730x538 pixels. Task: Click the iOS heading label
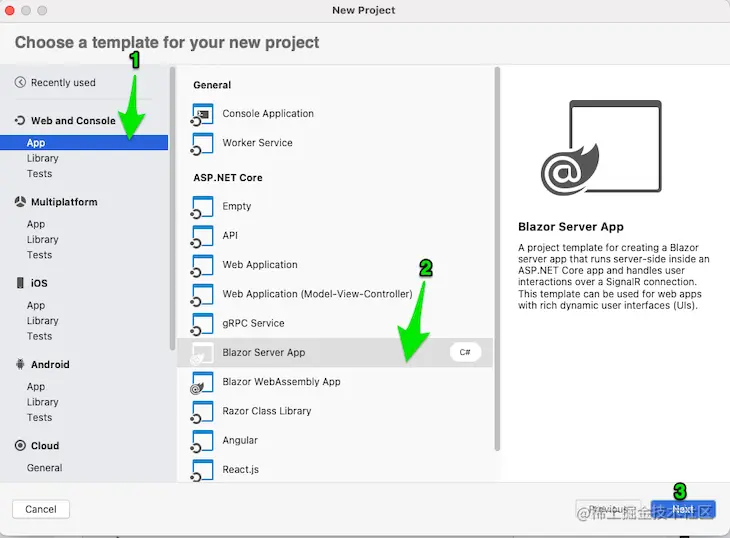pyautogui.click(x=39, y=283)
